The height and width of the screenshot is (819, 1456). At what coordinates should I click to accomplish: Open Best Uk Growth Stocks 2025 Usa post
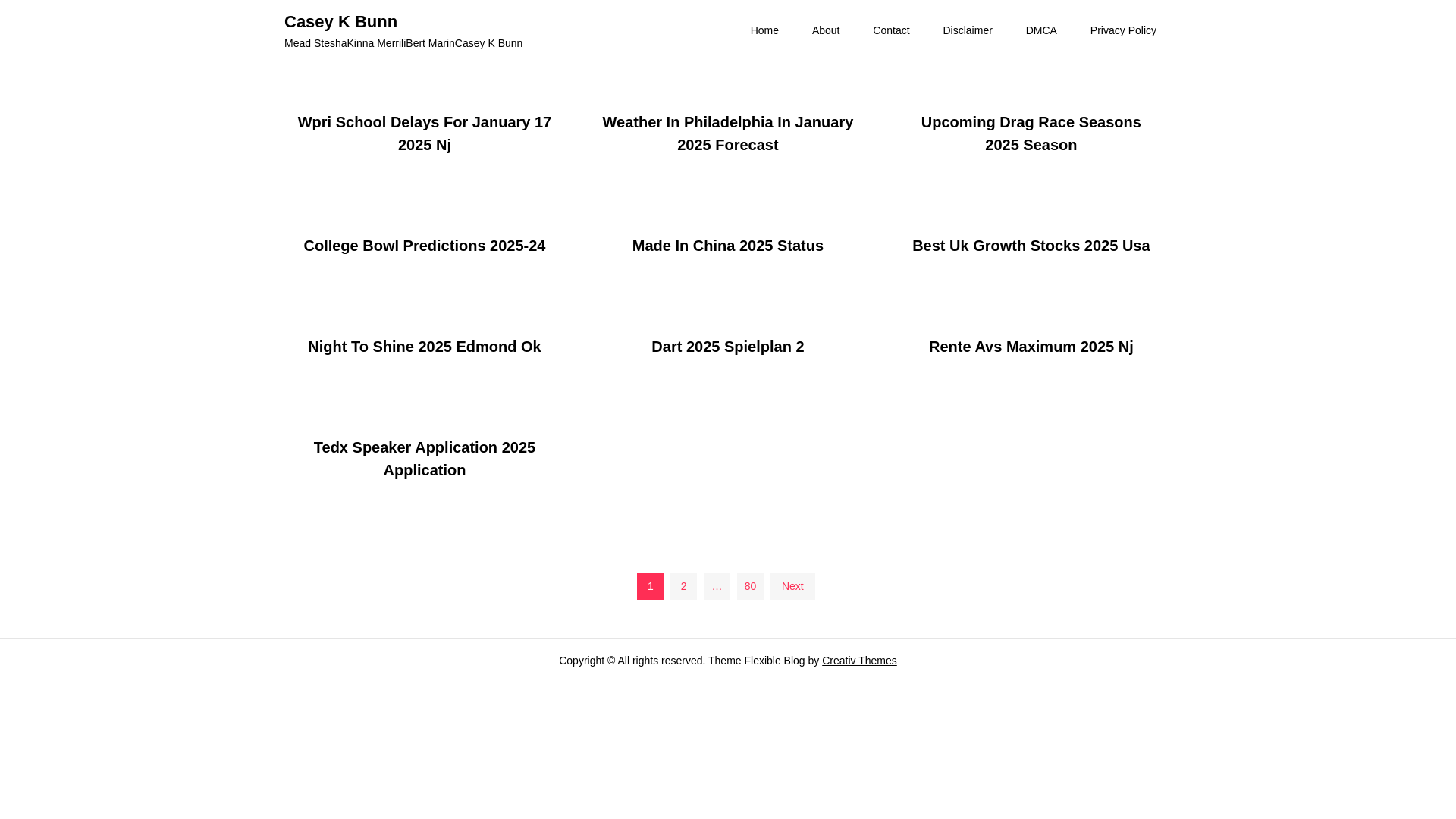tap(1031, 246)
